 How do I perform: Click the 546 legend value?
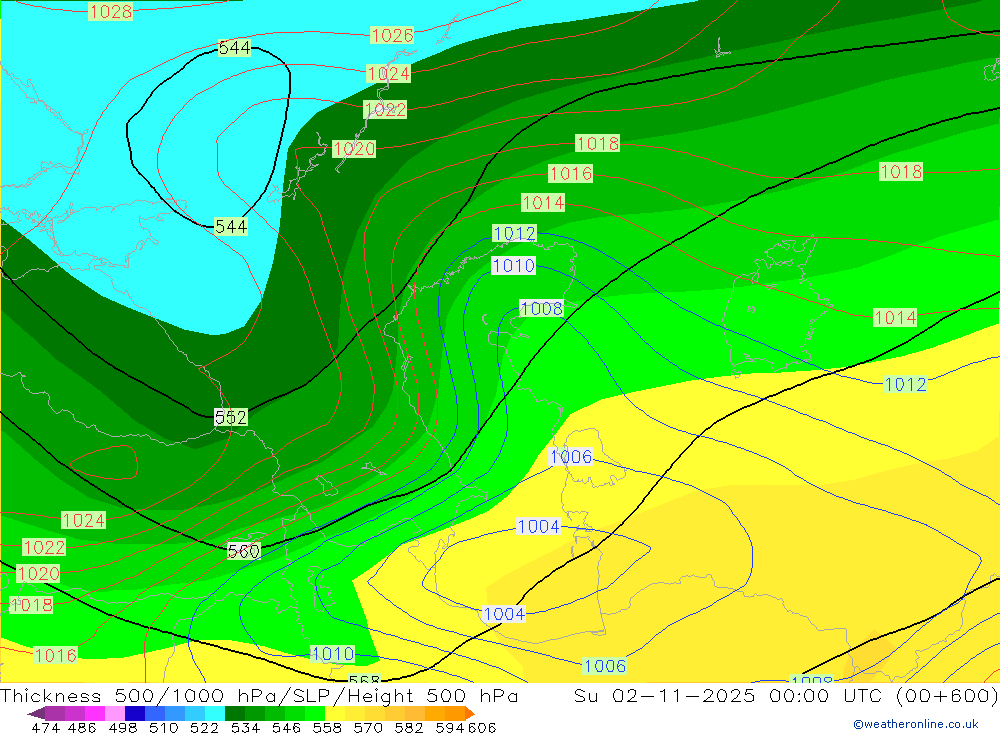tap(286, 727)
